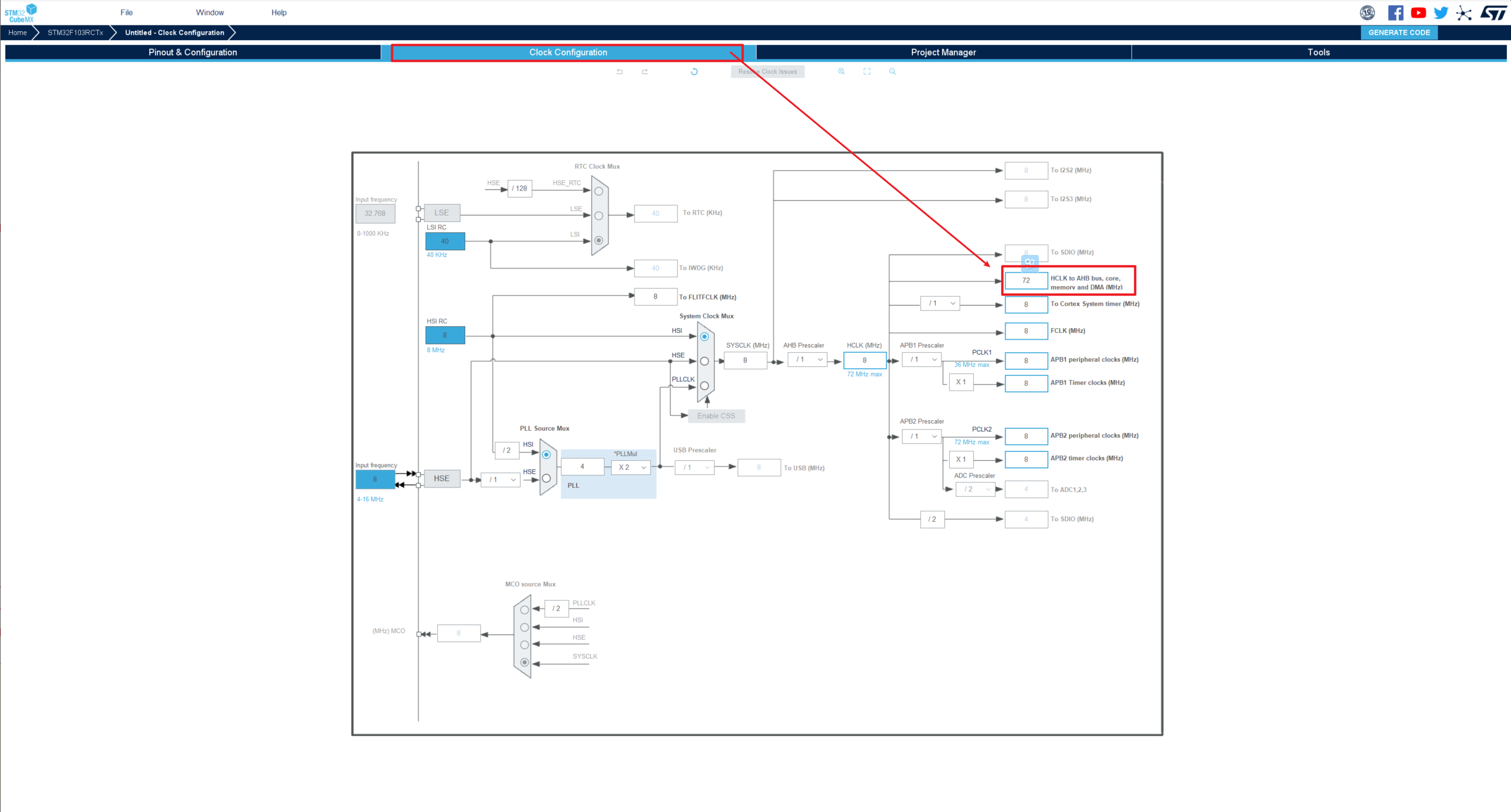The height and width of the screenshot is (812, 1511).
Task: Zoom out of the clock diagram
Action: 892,71
